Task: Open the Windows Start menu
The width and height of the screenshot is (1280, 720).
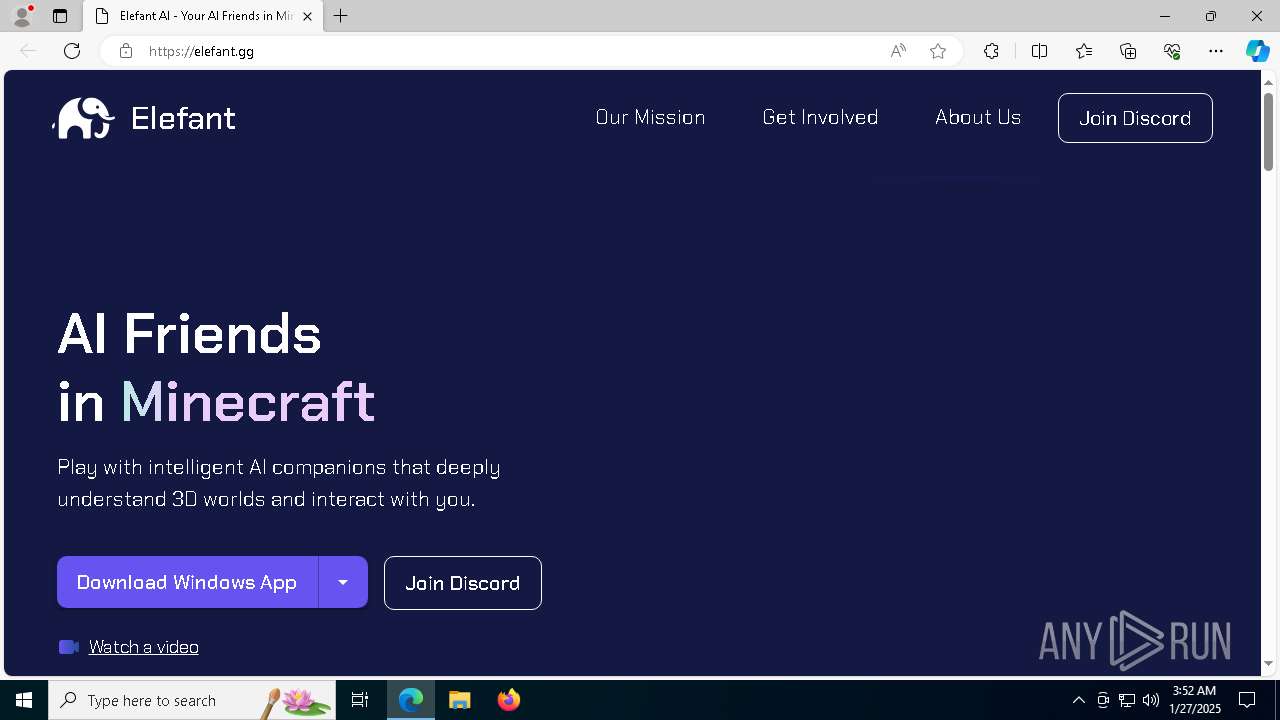Action: [24, 700]
